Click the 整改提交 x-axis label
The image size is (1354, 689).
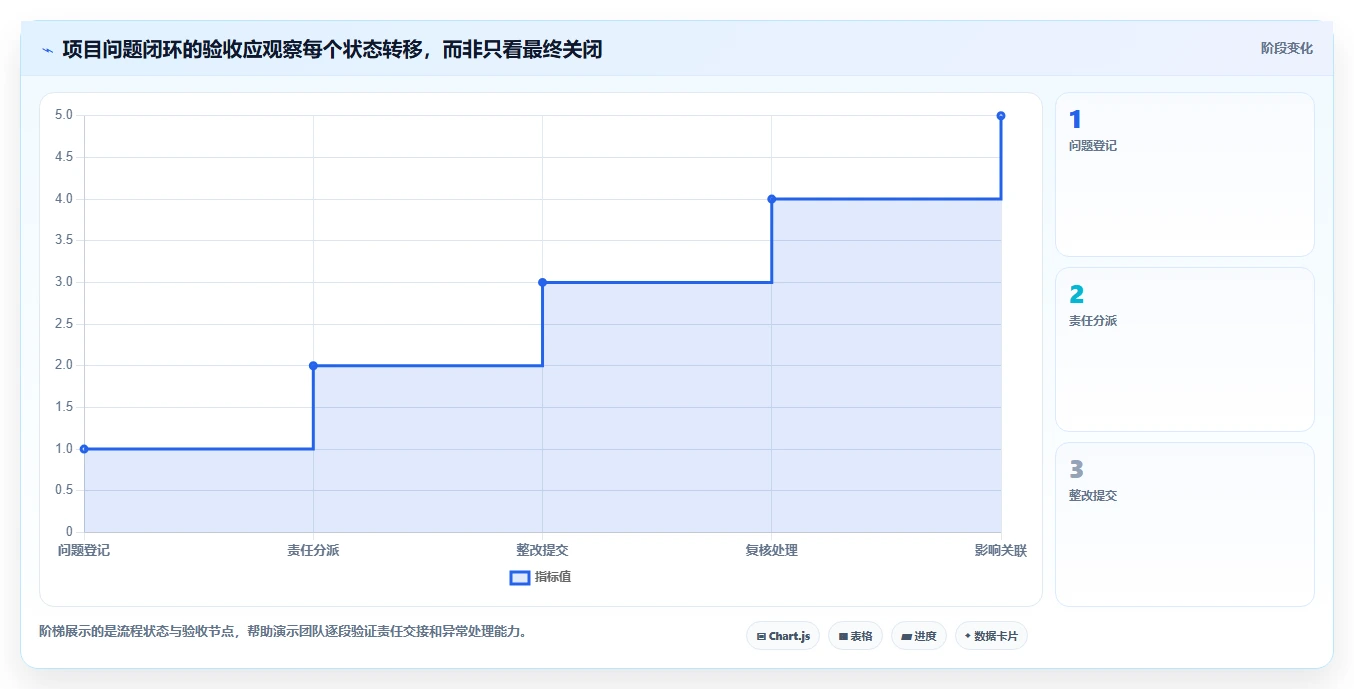click(542, 550)
